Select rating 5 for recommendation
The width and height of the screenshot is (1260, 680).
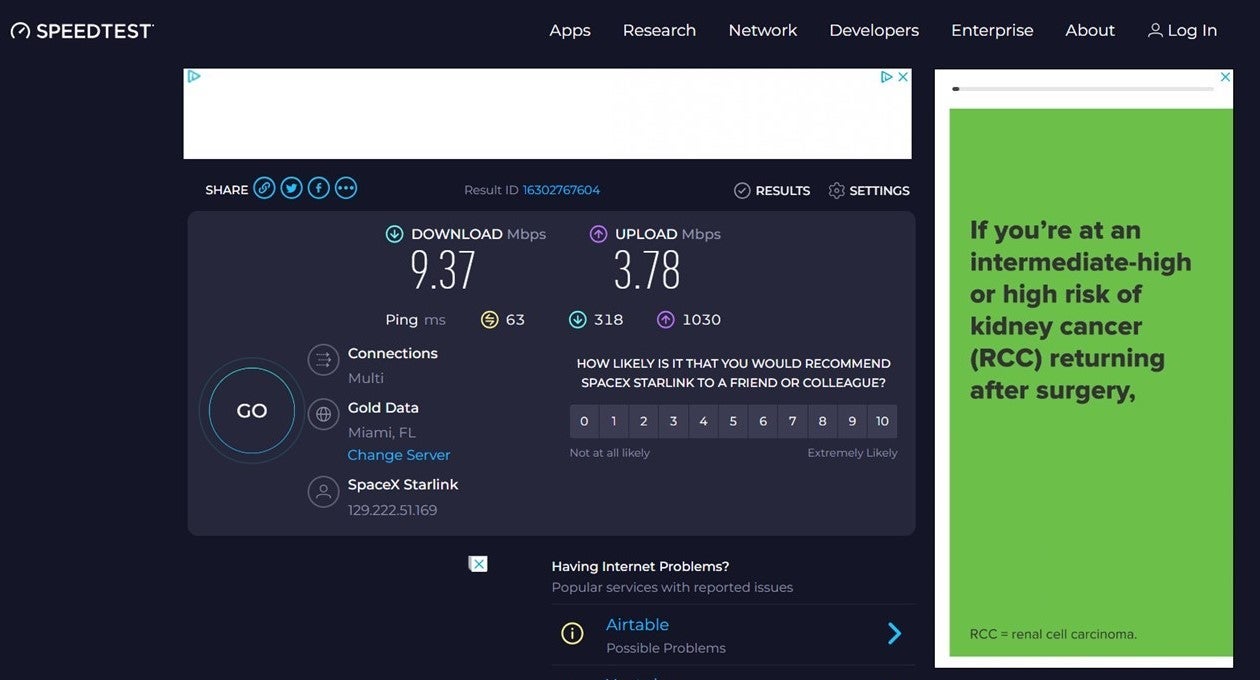pyautogui.click(x=733, y=421)
